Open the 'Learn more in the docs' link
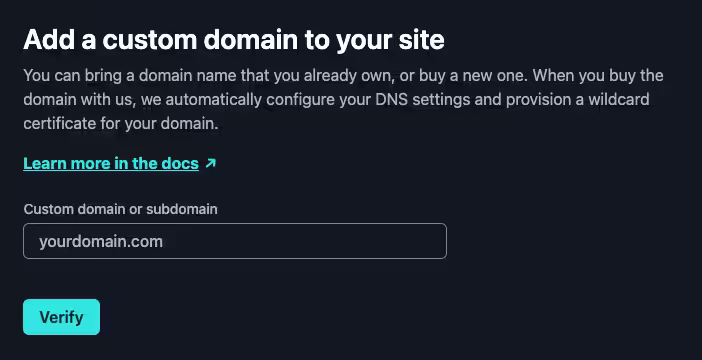Image resolution: width=702 pixels, height=360 pixels. click(x=111, y=163)
